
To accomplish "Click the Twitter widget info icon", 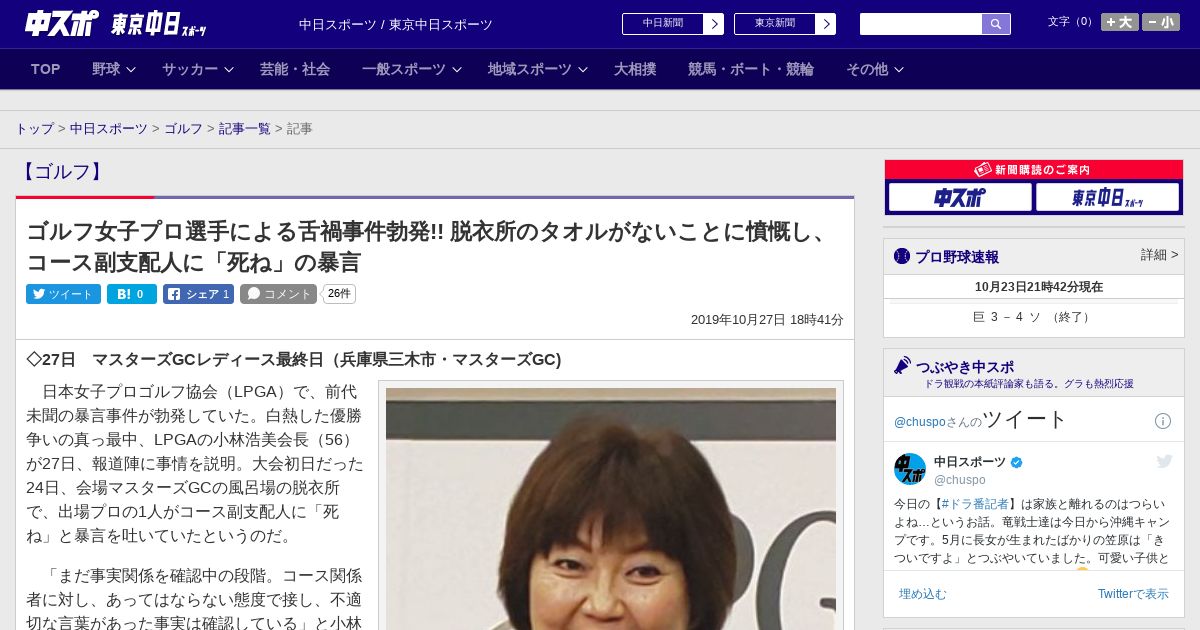I will click(x=1163, y=421).
